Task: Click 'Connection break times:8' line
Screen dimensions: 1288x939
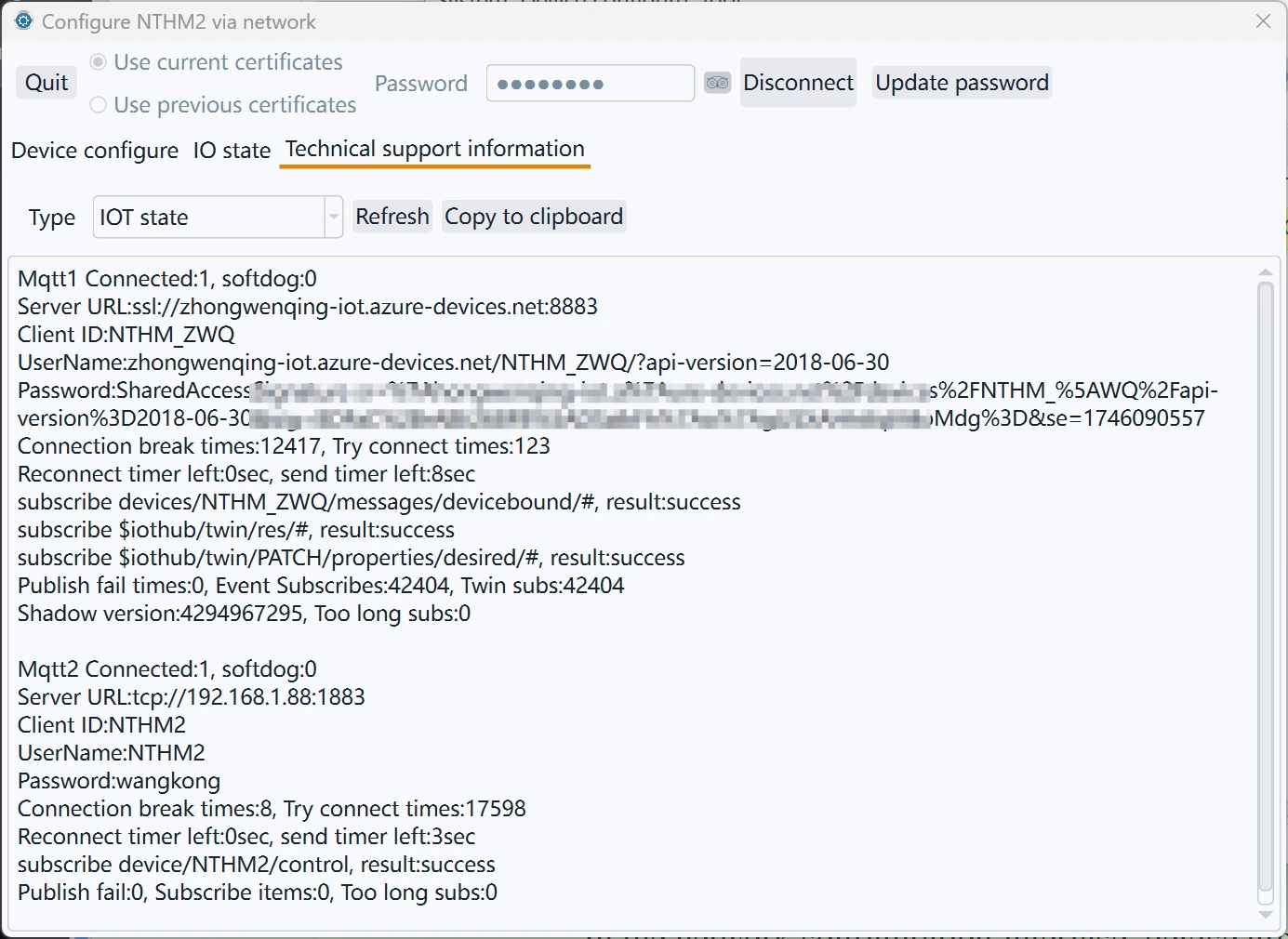Action: tap(272, 809)
